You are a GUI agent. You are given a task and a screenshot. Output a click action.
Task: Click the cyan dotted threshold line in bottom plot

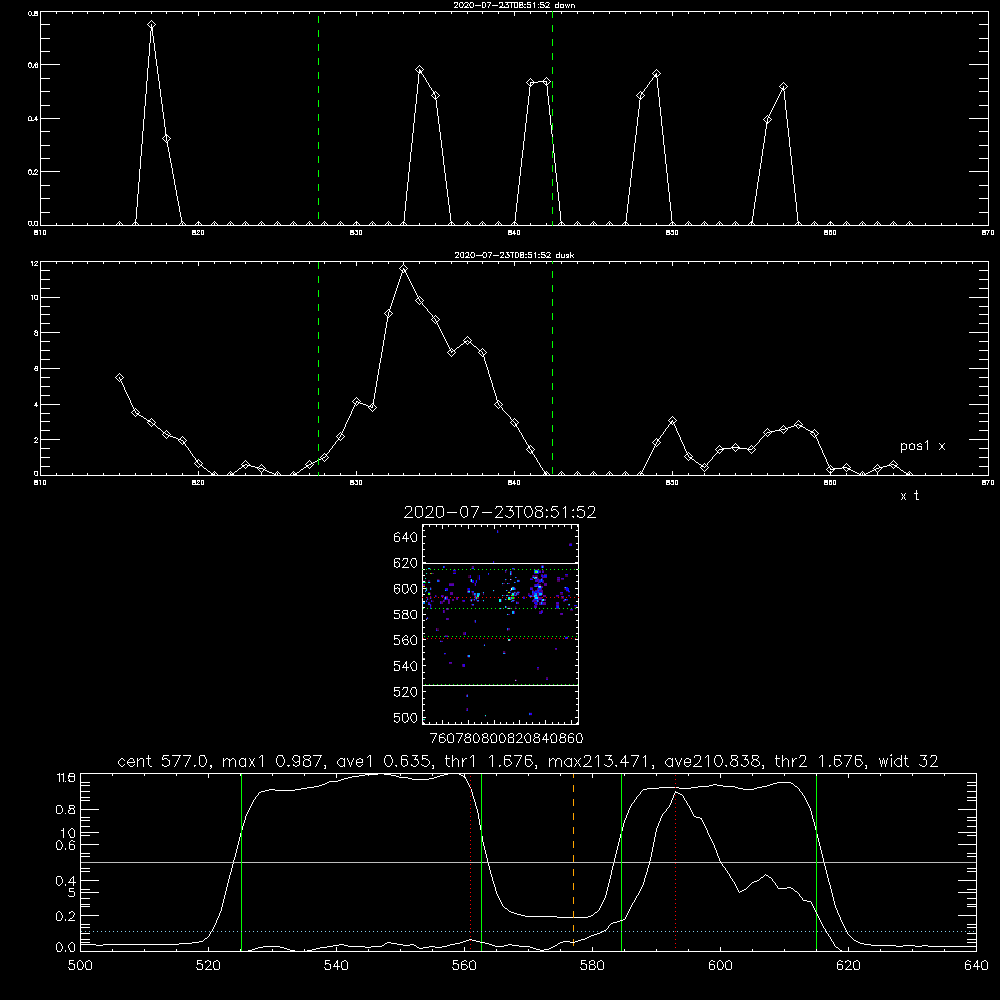(528, 932)
